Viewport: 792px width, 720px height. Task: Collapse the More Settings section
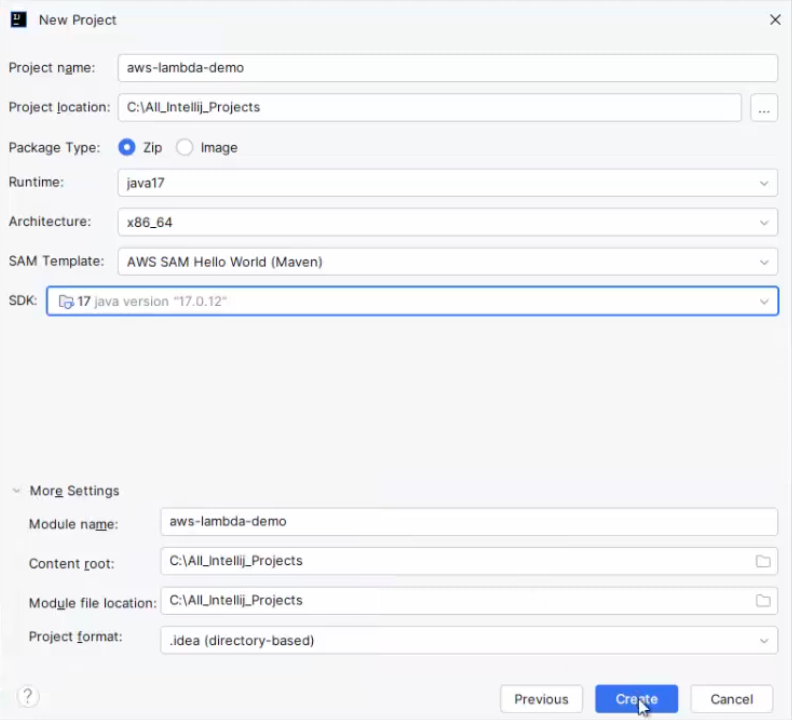pos(16,491)
